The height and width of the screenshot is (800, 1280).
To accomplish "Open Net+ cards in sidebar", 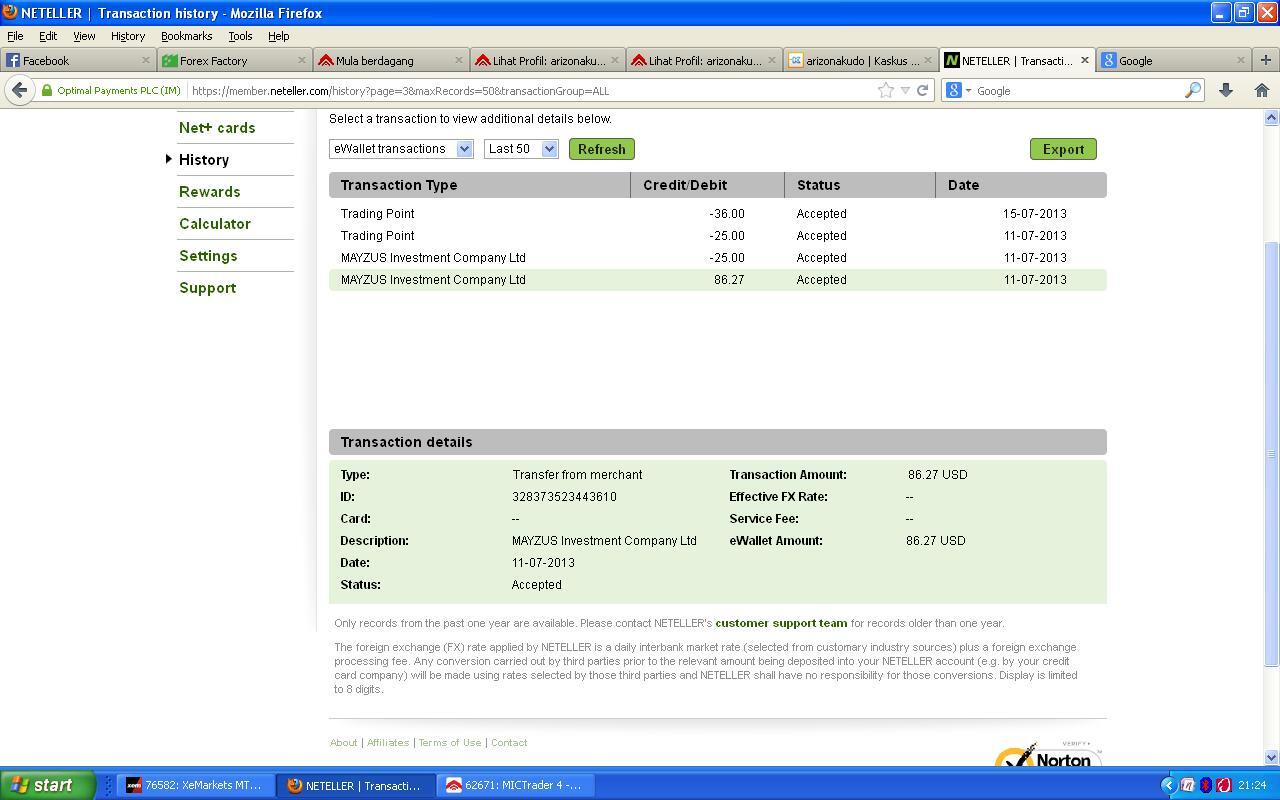I will click(x=217, y=128).
